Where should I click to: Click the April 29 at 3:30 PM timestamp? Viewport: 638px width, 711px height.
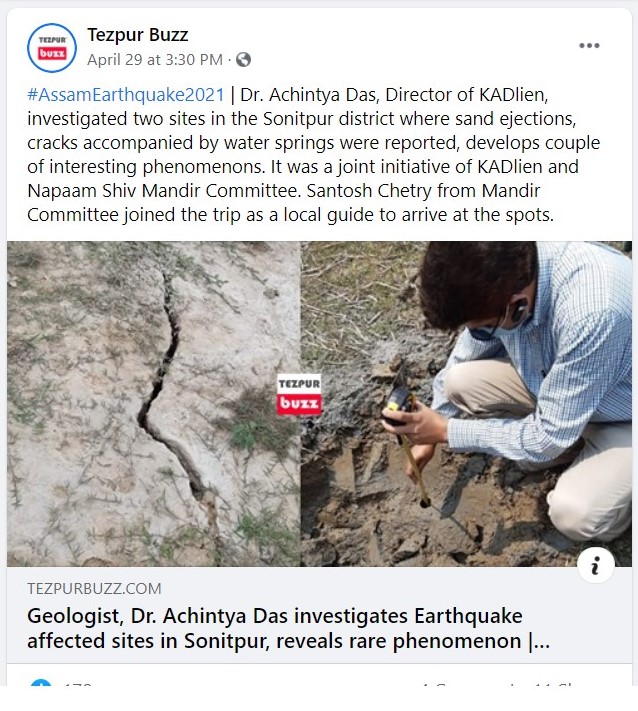(155, 60)
